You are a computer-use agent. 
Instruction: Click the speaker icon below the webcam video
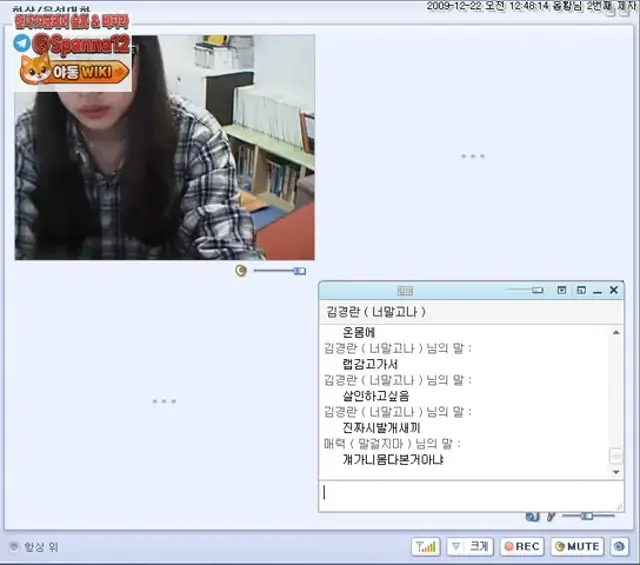coord(241,271)
